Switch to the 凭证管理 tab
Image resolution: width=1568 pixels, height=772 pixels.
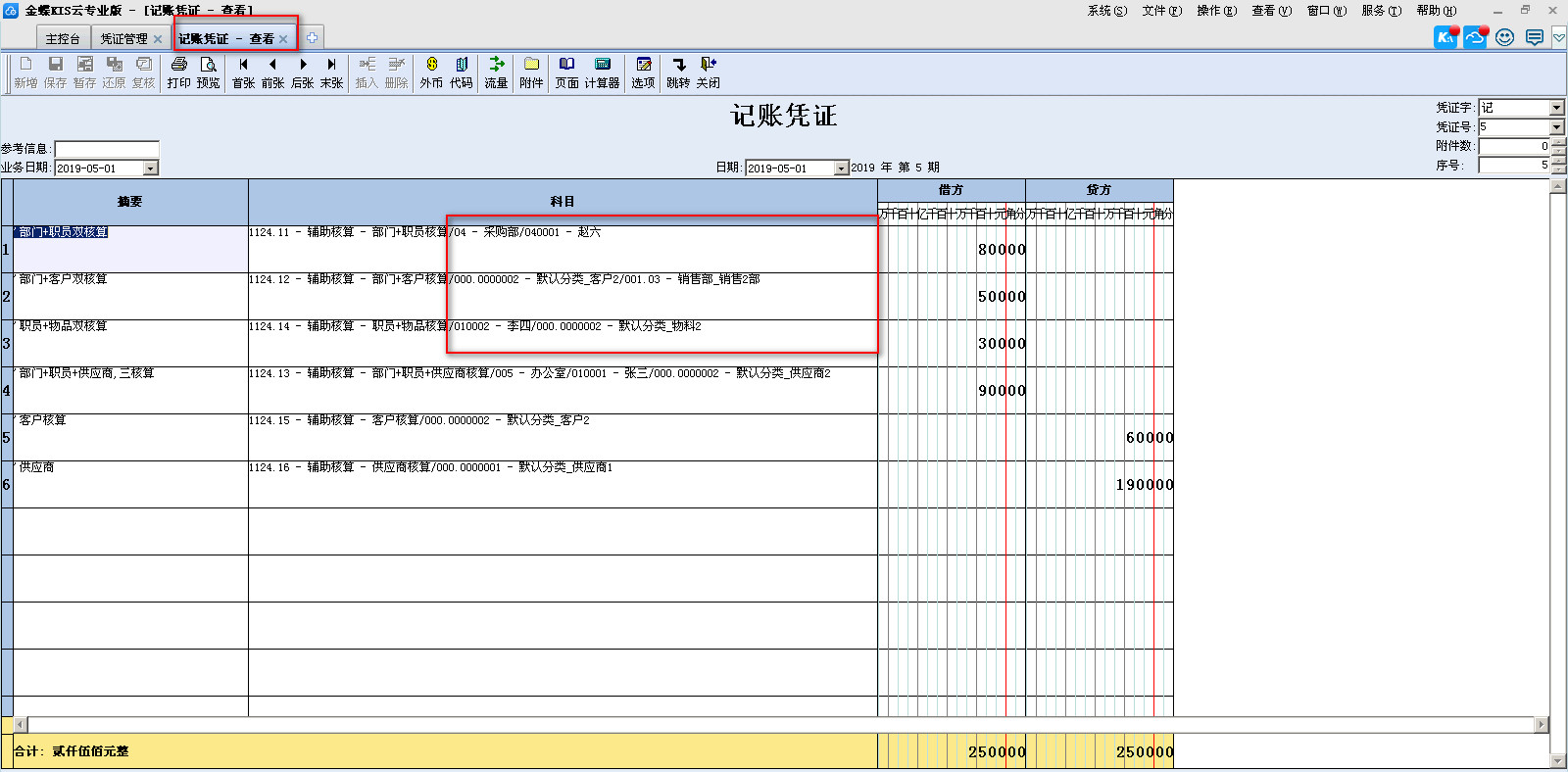[123, 39]
